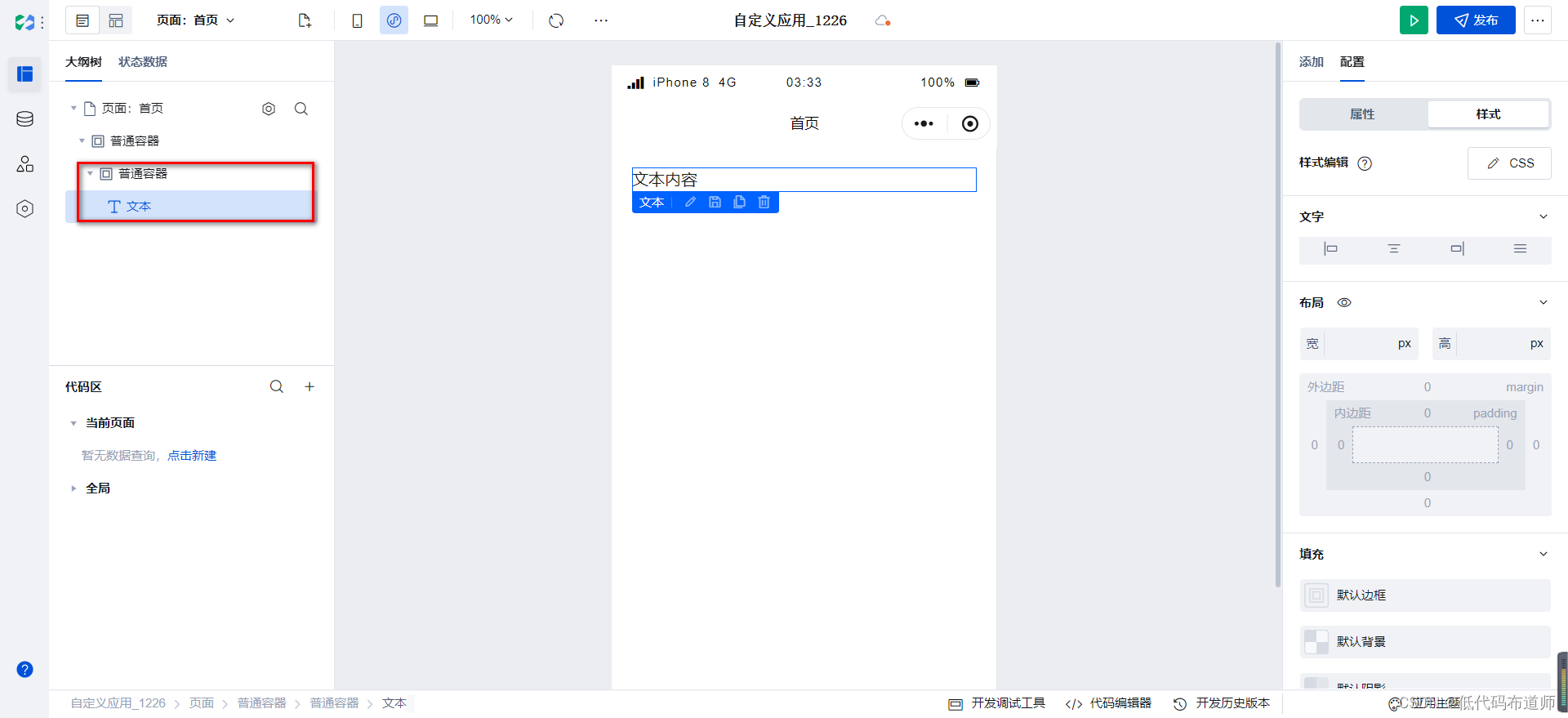Click the blue help question icon
Screen dimensions: 1568x718
(24, 670)
